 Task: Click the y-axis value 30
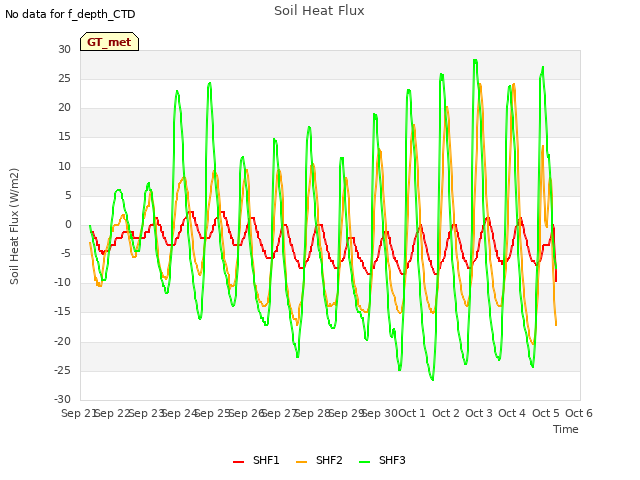(x=64, y=49)
